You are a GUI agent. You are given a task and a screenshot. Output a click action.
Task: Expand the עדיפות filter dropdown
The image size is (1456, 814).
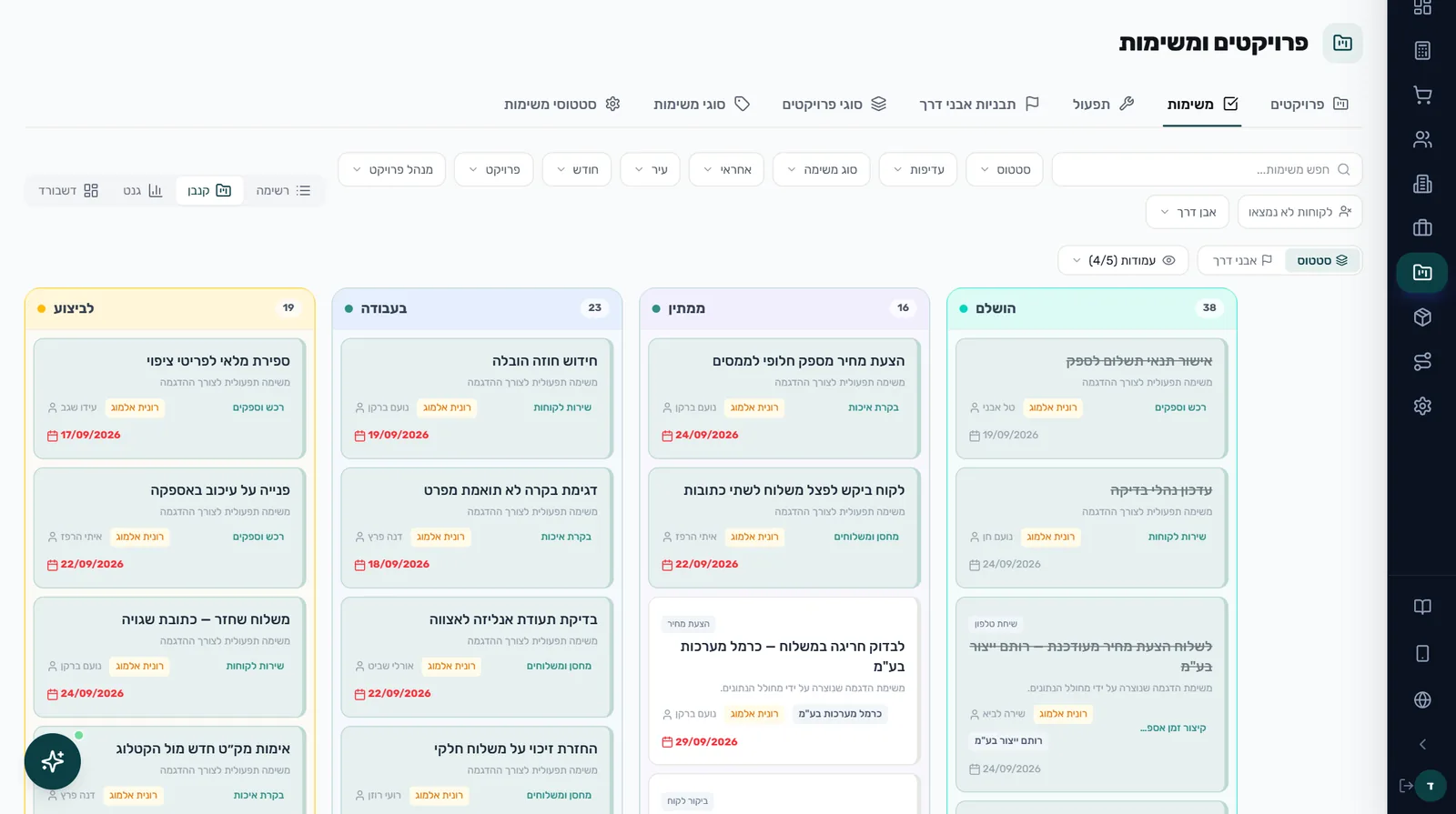(x=918, y=169)
